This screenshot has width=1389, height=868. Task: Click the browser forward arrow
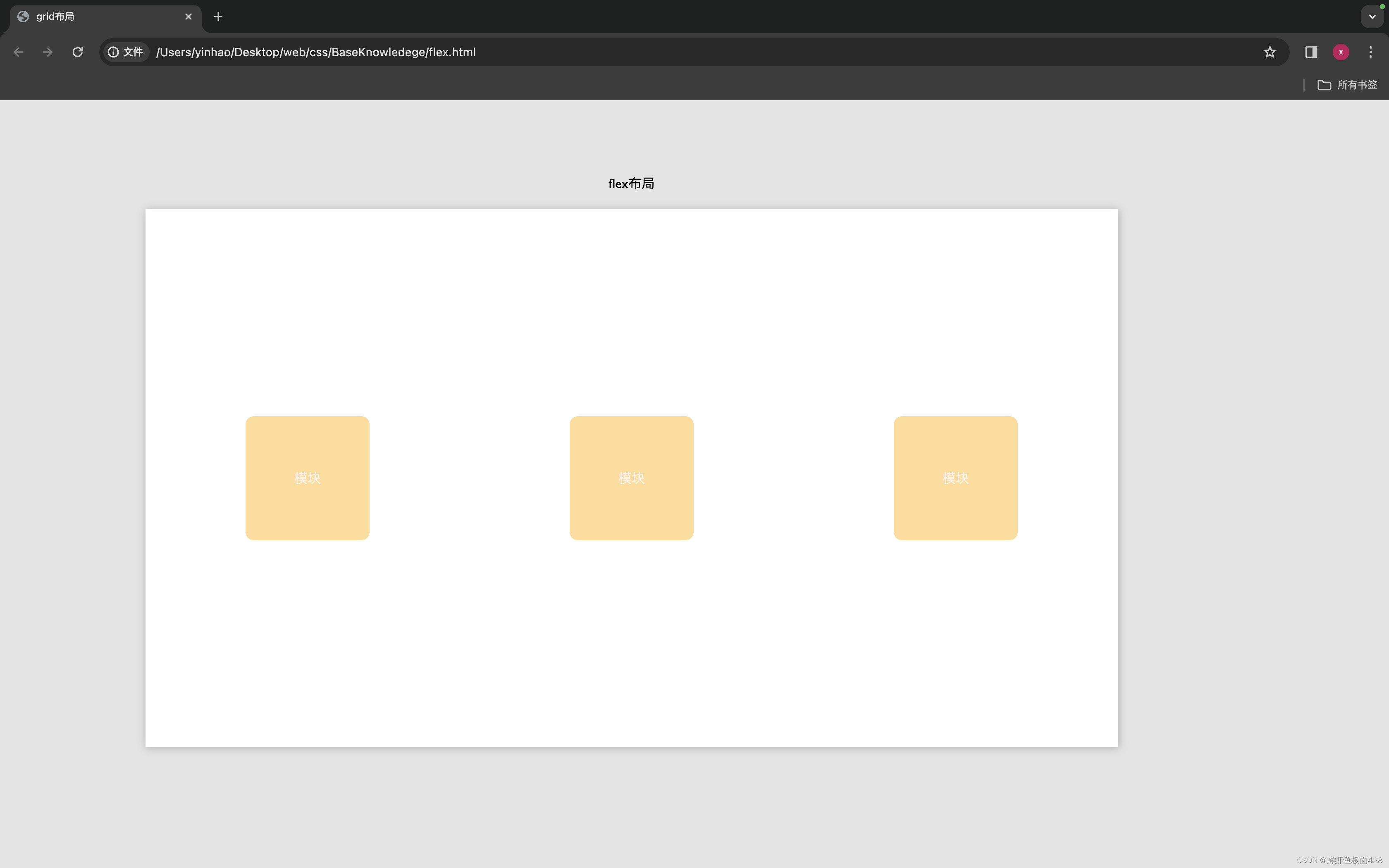(x=48, y=52)
